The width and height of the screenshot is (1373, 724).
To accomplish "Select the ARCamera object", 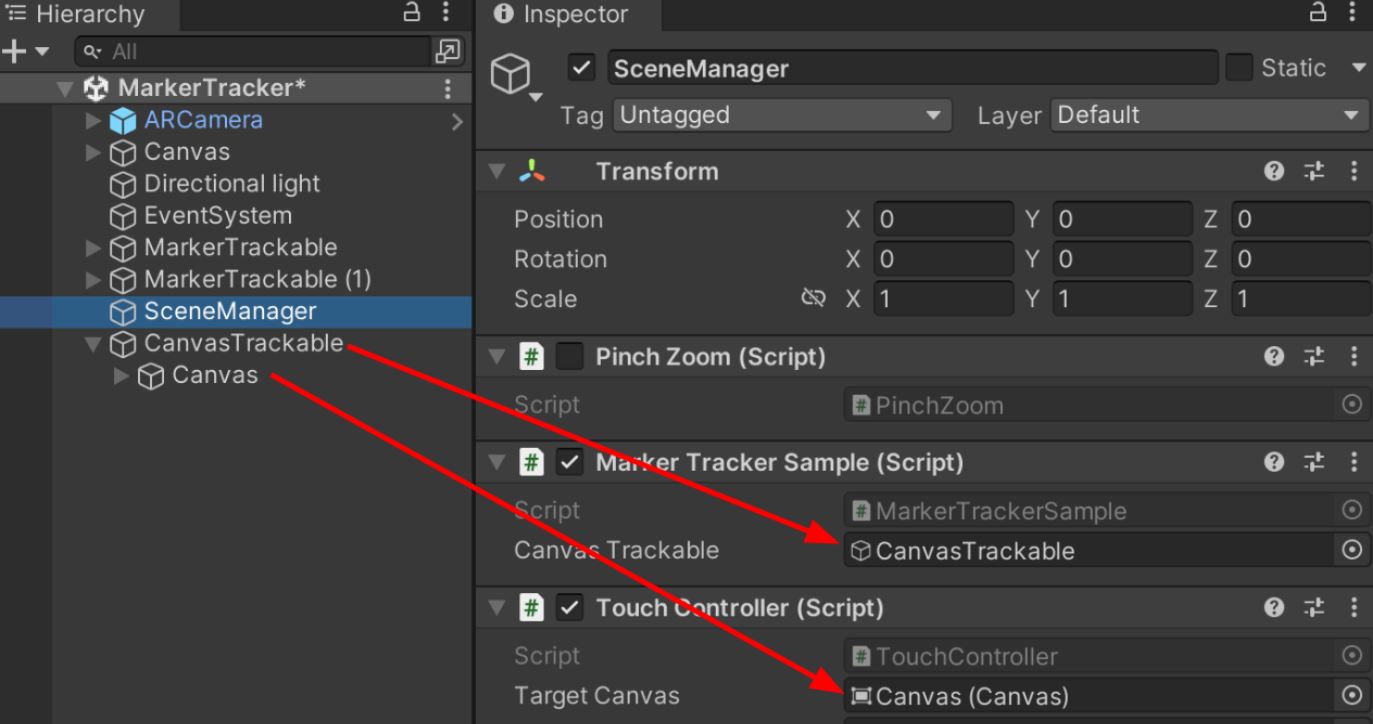I will pos(203,120).
